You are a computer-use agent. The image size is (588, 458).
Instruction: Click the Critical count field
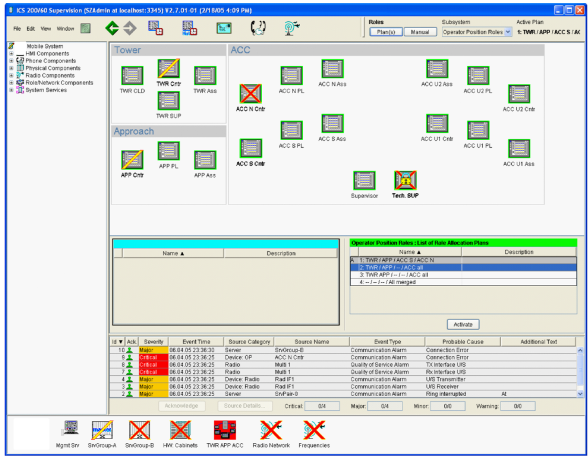[322, 406]
